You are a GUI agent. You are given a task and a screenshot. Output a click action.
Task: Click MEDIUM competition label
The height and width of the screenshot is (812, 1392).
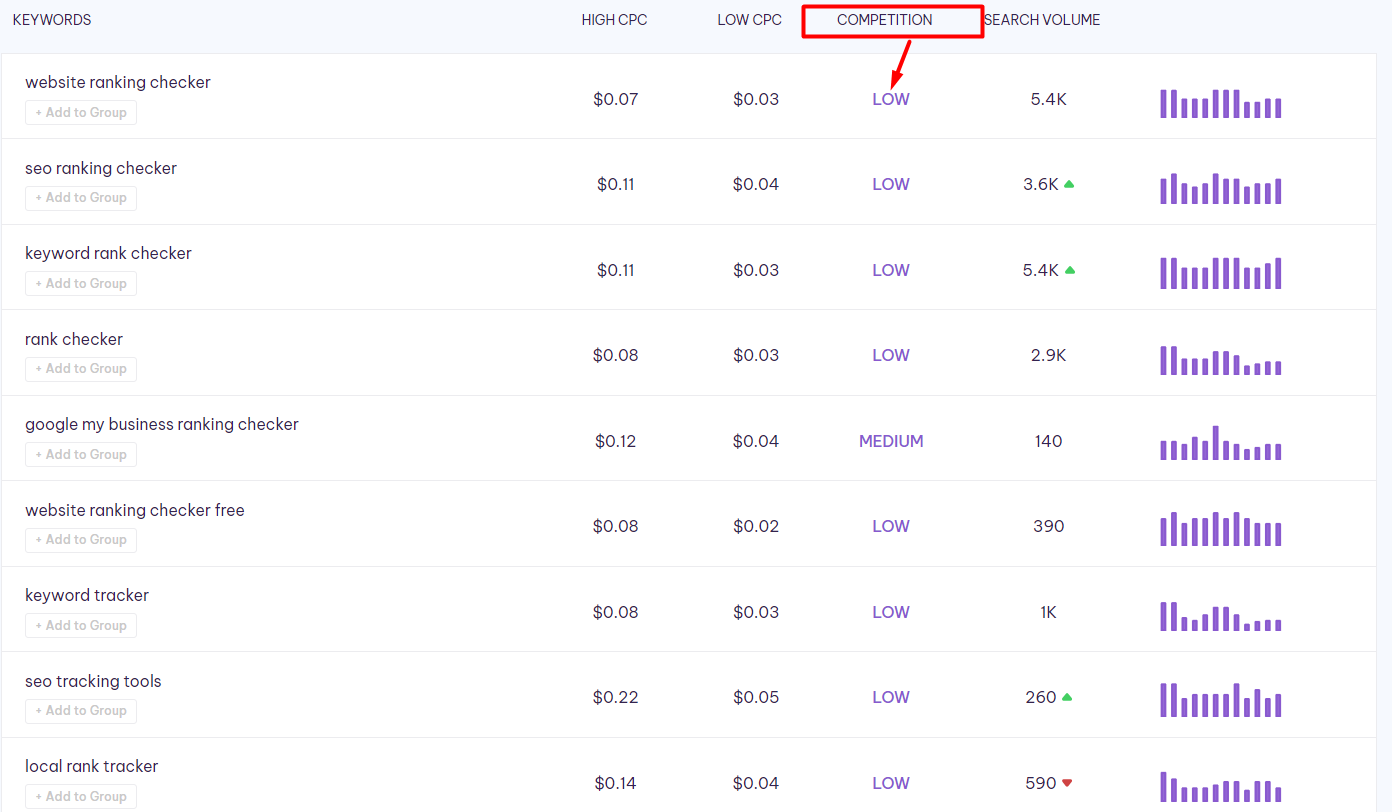[891, 441]
